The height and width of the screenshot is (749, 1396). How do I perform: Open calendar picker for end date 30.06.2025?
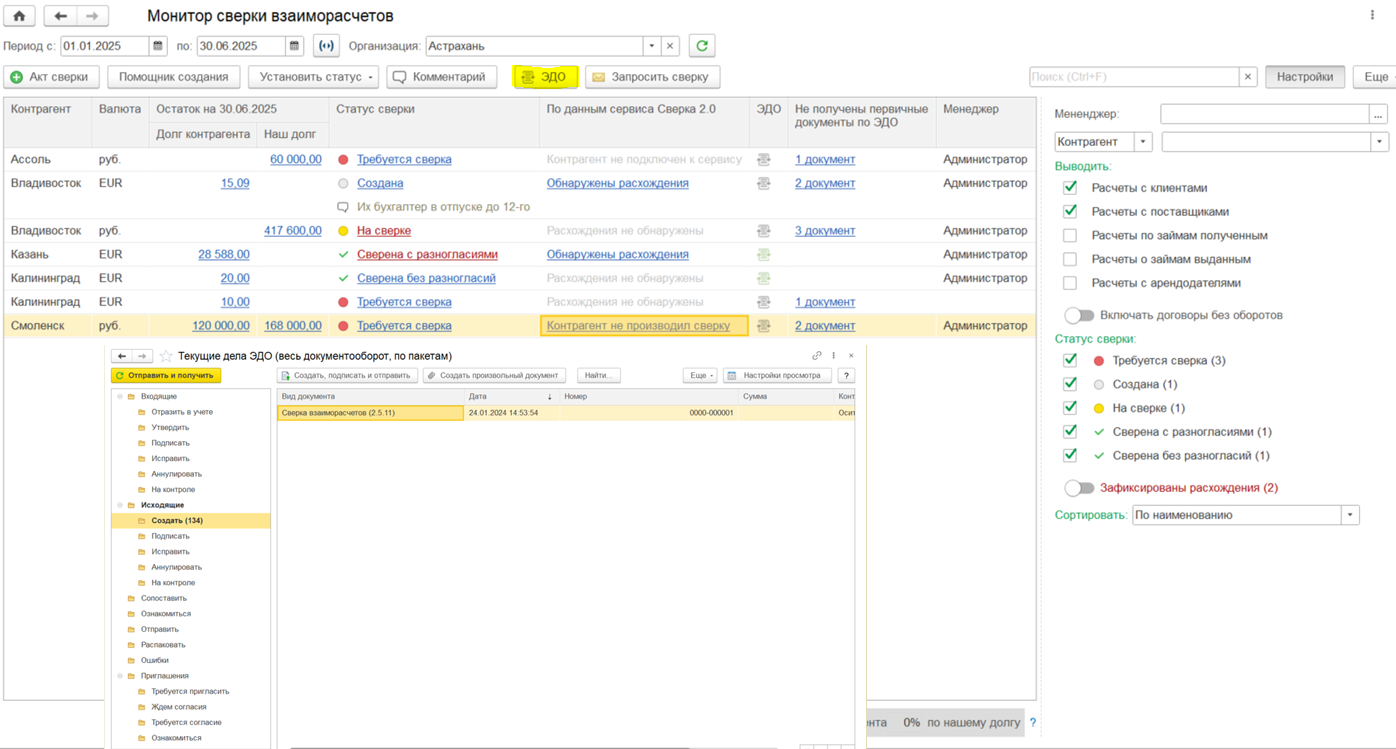294,46
